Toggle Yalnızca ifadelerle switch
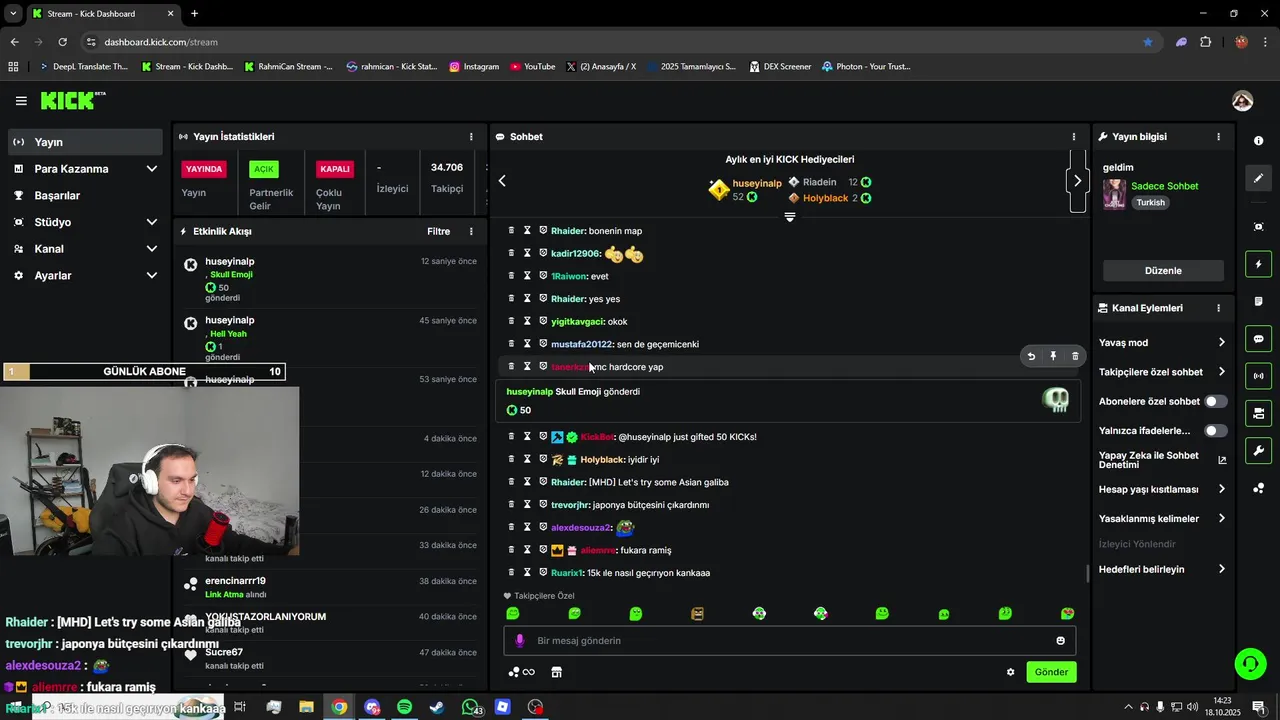Image resolution: width=1280 pixels, height=720 pixels. pos(1215,431)
